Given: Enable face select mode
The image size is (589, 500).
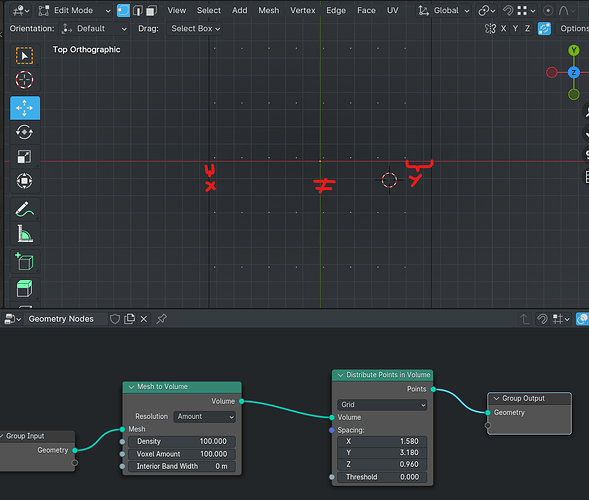Looking at the screenshot, I should click(151, 11).
